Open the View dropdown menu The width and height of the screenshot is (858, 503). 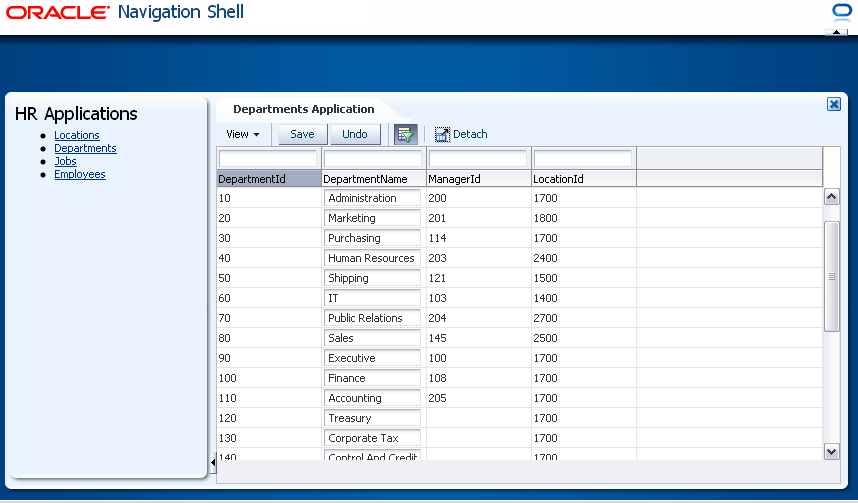243,135
